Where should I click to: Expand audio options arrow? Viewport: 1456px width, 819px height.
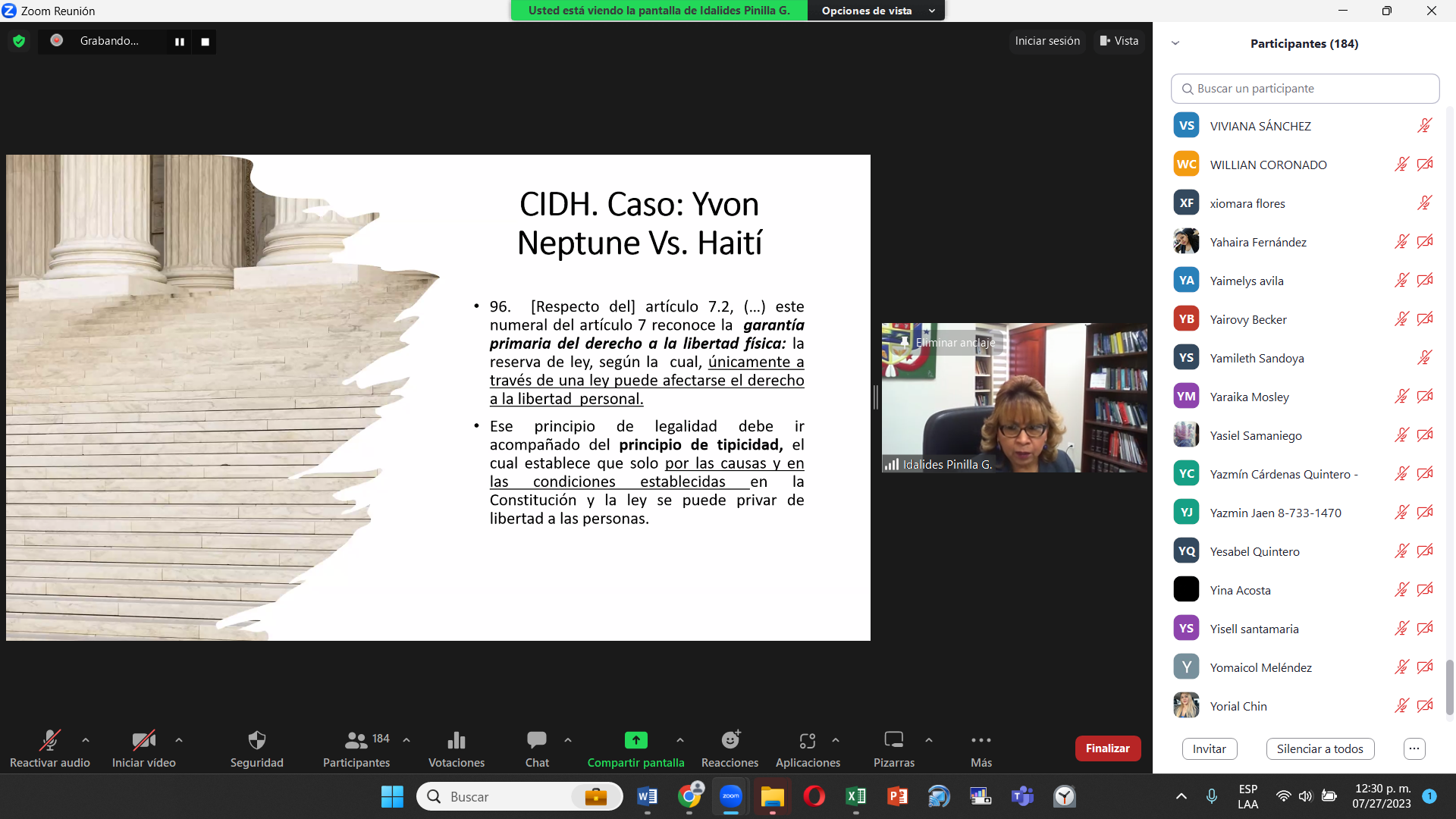(x=86, y=739)
